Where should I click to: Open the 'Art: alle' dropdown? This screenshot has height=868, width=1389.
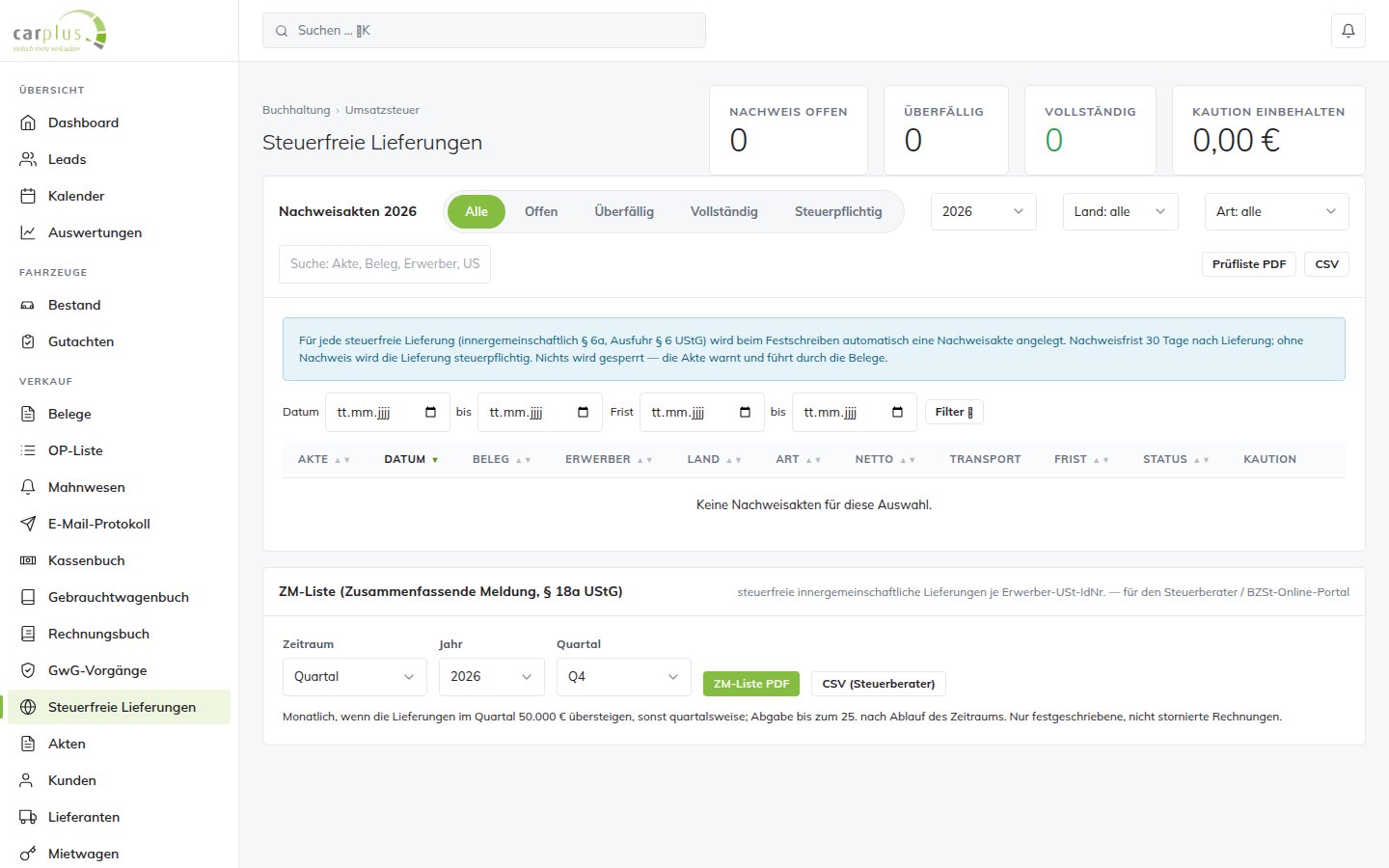click(1276, 211)
